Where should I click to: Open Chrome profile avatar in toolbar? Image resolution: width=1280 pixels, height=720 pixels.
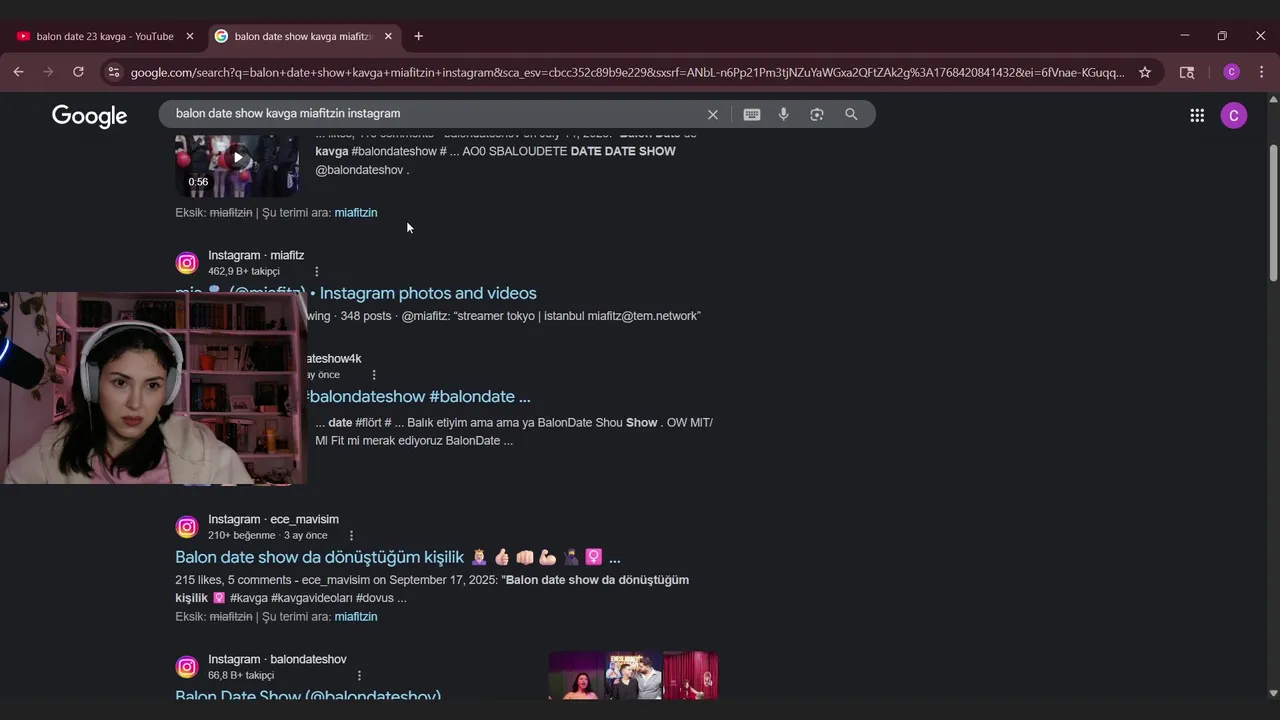coord(1231,72)
